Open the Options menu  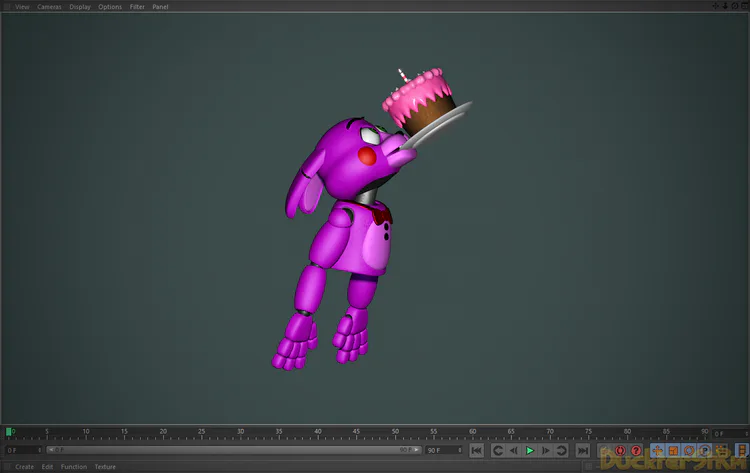click(x=110, y=7)
